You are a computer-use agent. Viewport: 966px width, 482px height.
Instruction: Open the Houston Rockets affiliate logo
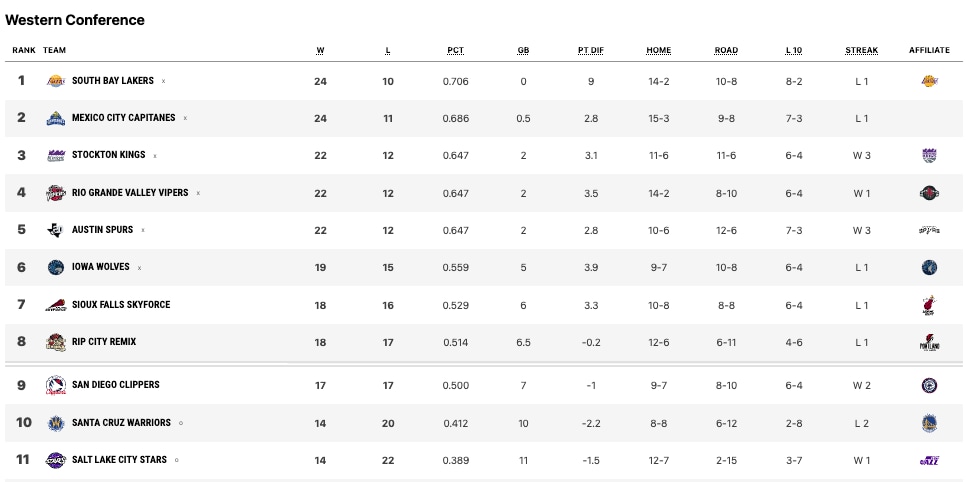[x=929, y=193]
